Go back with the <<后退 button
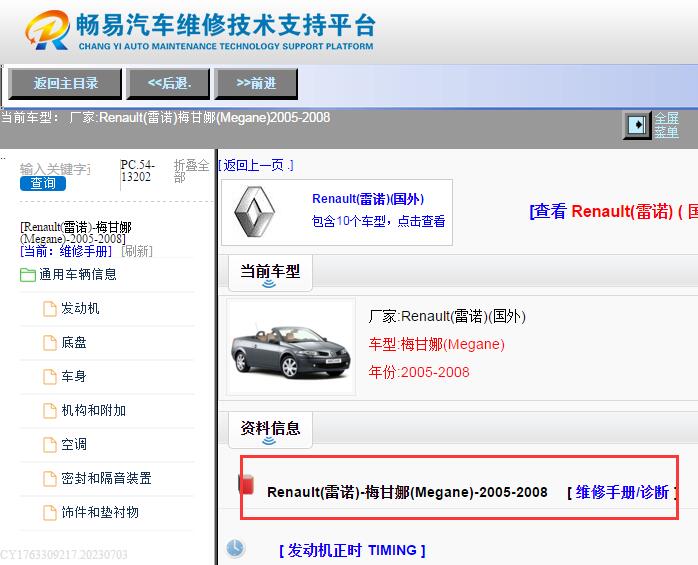 pyautogui.click(x=168, y=84)
